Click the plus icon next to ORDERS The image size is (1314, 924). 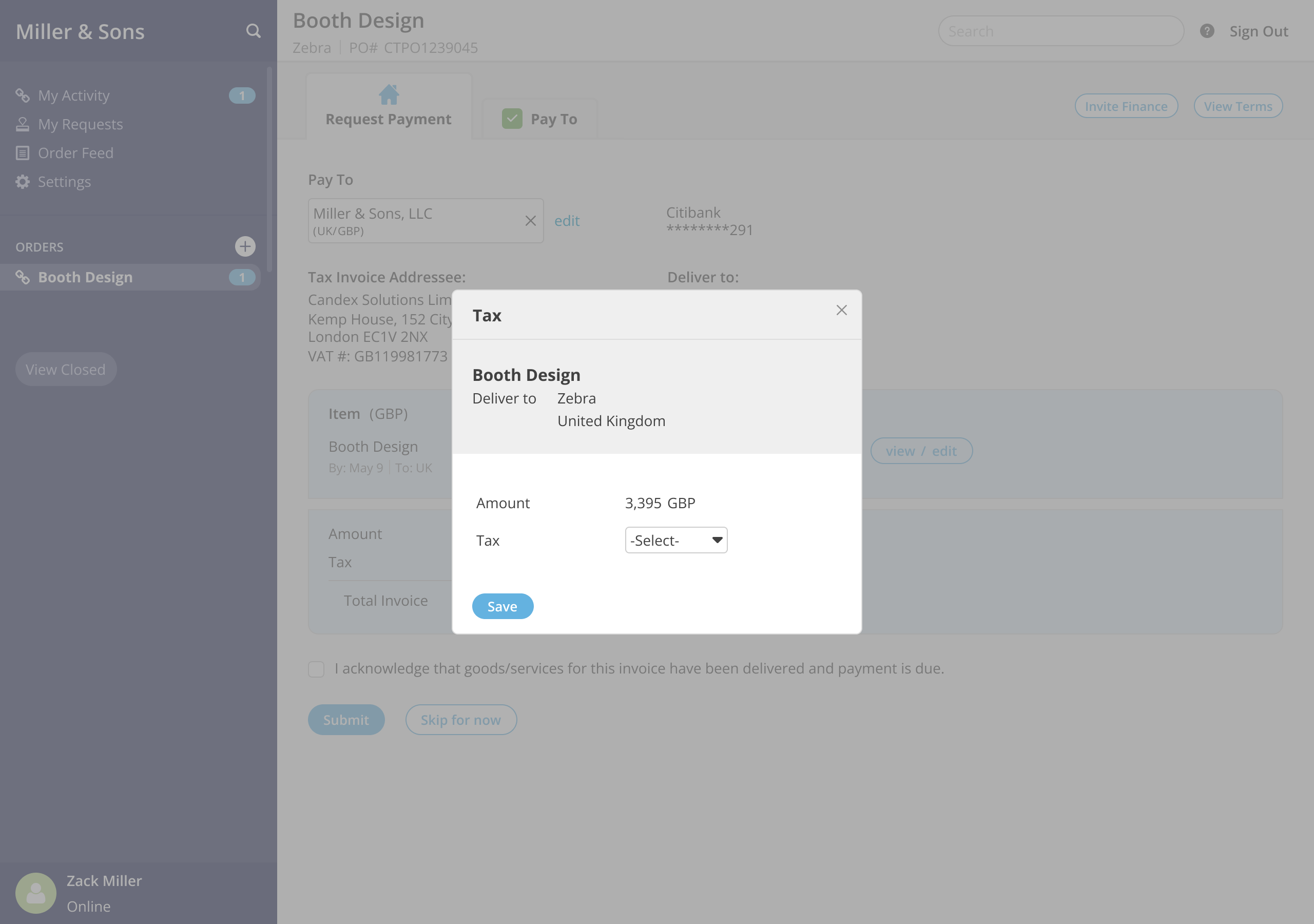245,247
